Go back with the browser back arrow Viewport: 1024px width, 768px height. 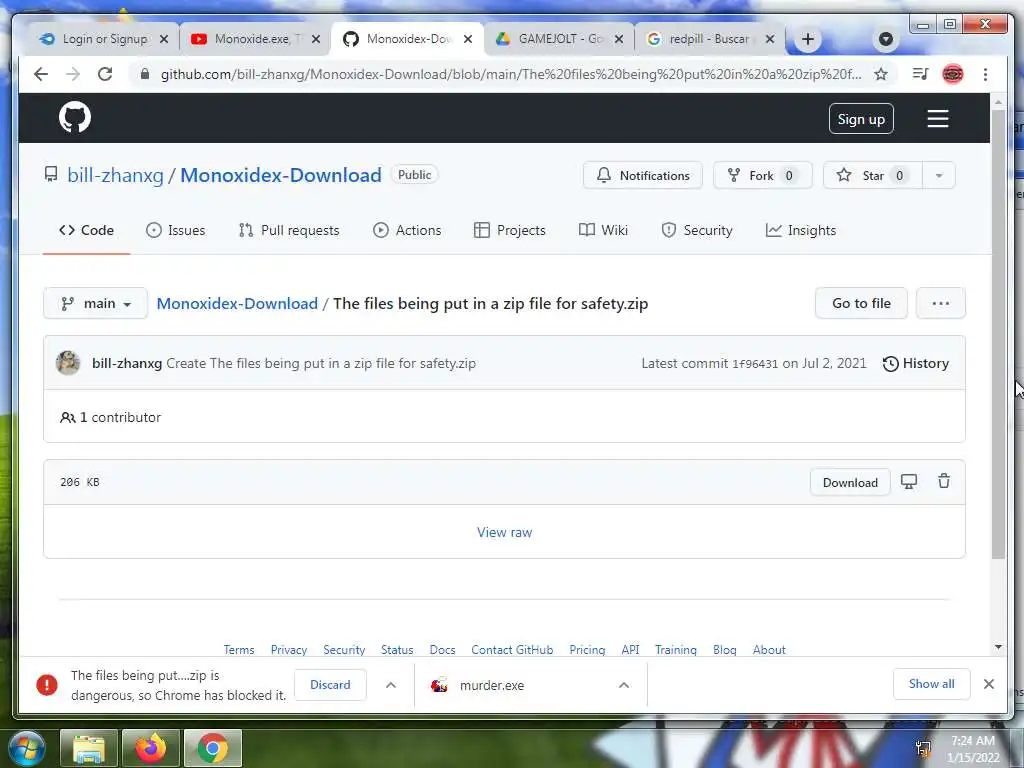coord(41,74)
